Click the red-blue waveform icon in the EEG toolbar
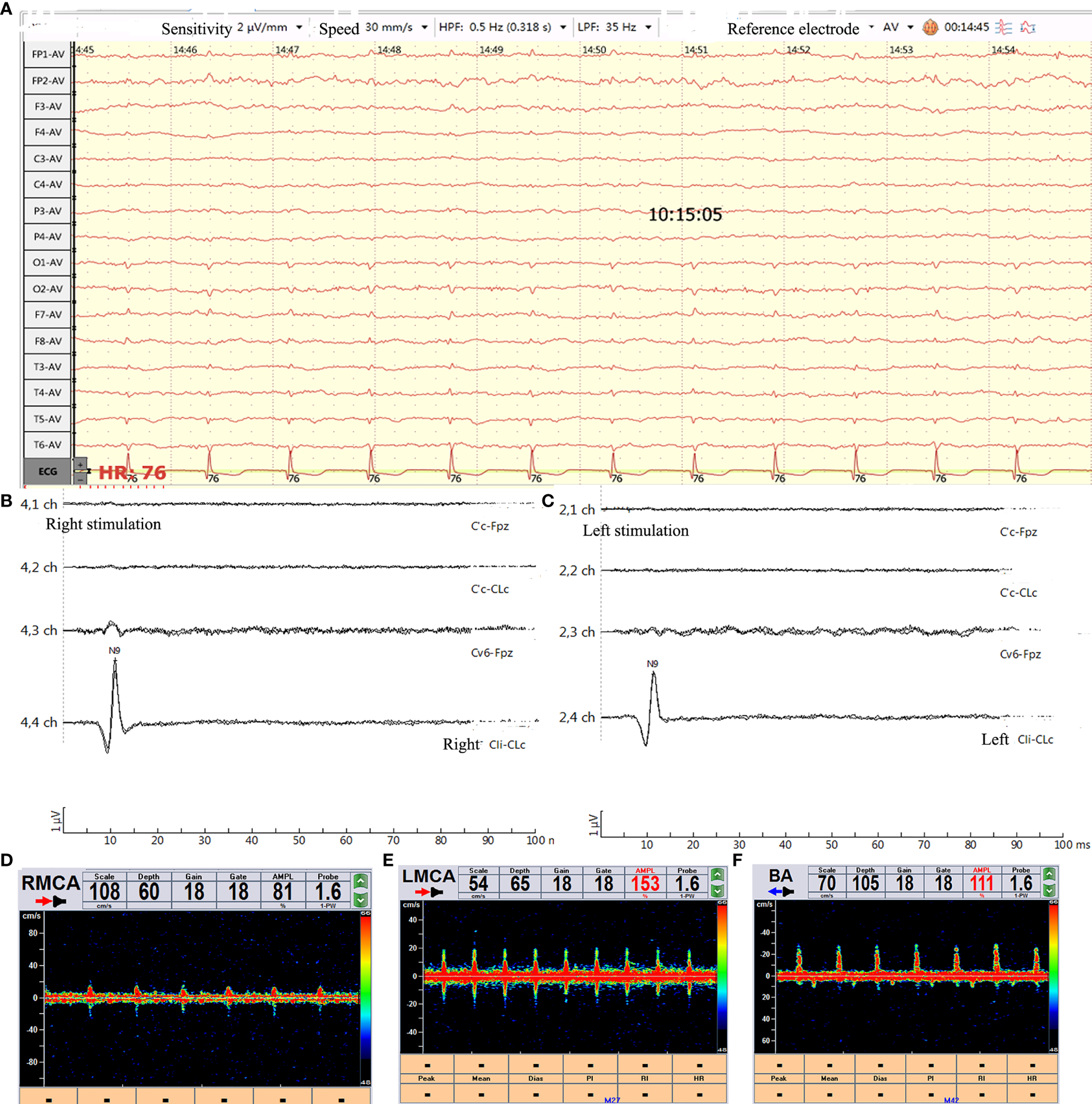Screen dimensions: 1092x1104 click(1004, 27)
